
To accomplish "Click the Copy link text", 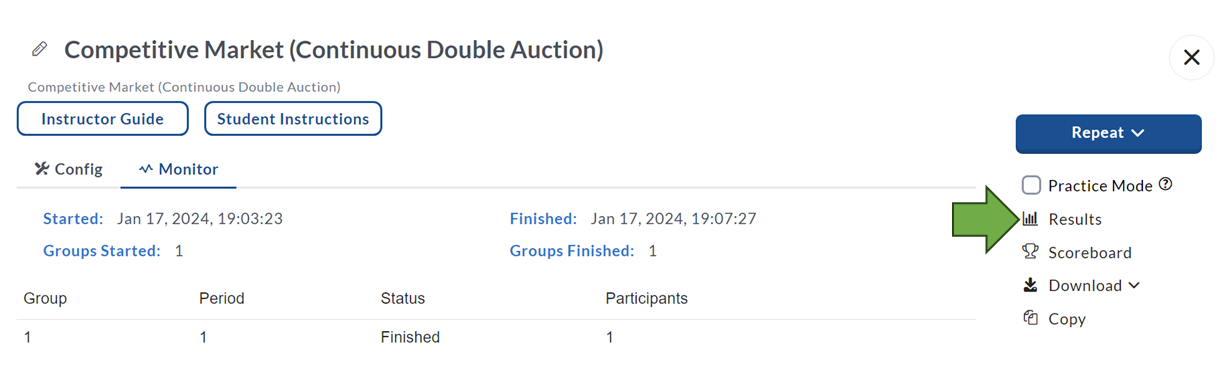I will pyautogui.click(x=1067, y=319).
